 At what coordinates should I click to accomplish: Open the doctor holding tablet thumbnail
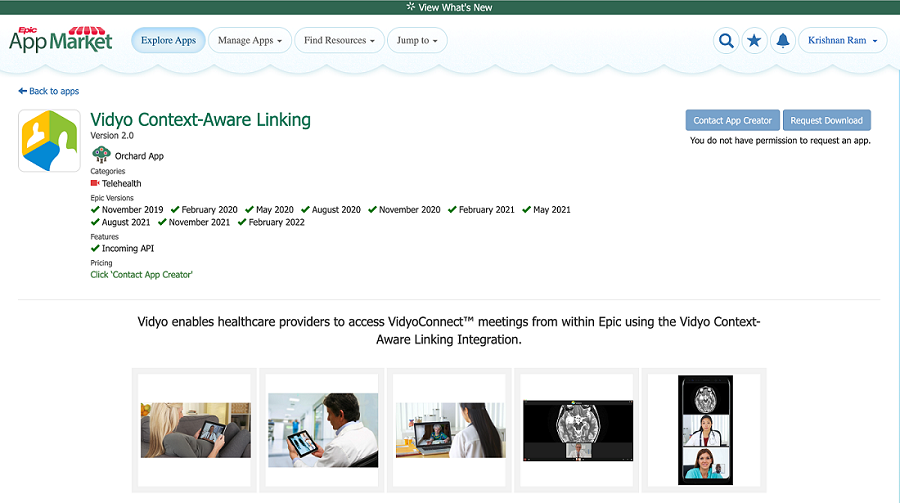point(323,430)
